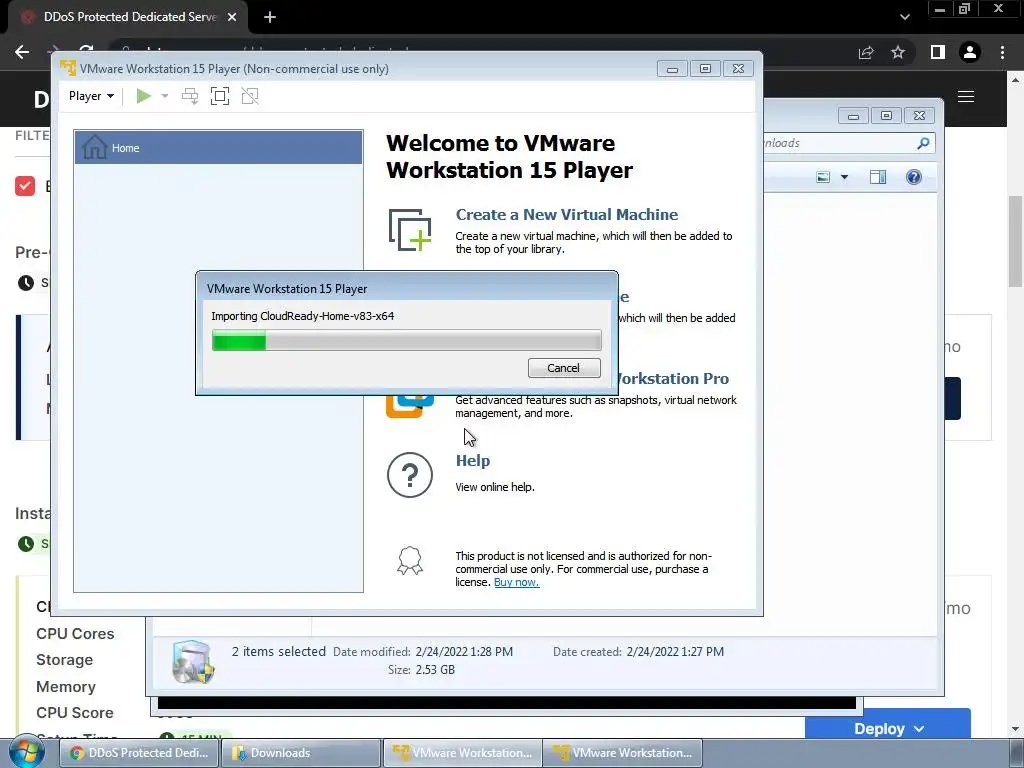This screenshot has width=1024, height=768.
Task: Enter full screen mode icon
Action: click(x=220, y=96)
